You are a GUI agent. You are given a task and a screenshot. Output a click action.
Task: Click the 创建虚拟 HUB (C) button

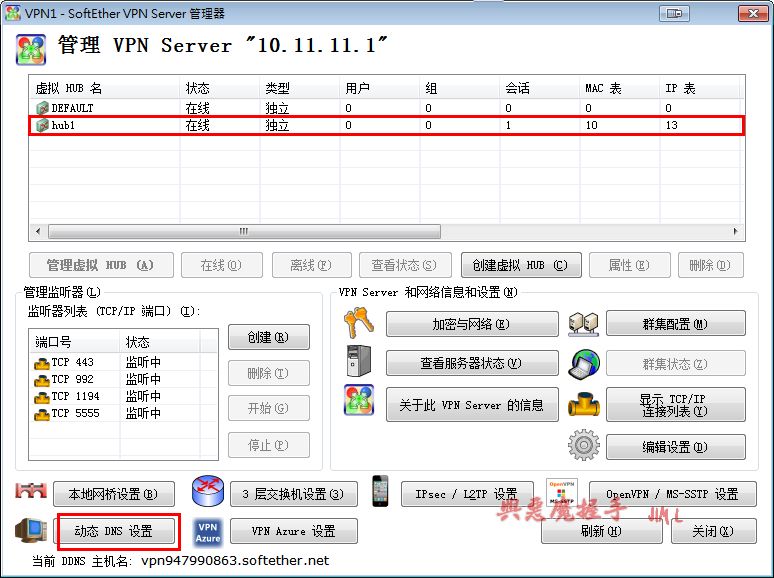521,265
